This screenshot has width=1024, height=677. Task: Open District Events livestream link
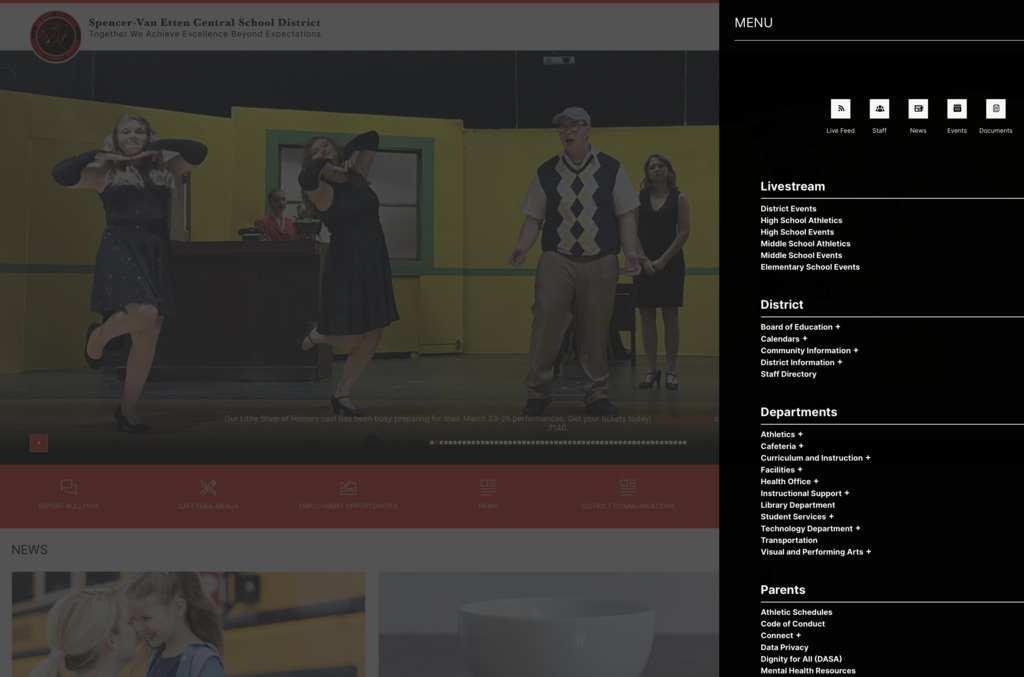coord(788,209)
